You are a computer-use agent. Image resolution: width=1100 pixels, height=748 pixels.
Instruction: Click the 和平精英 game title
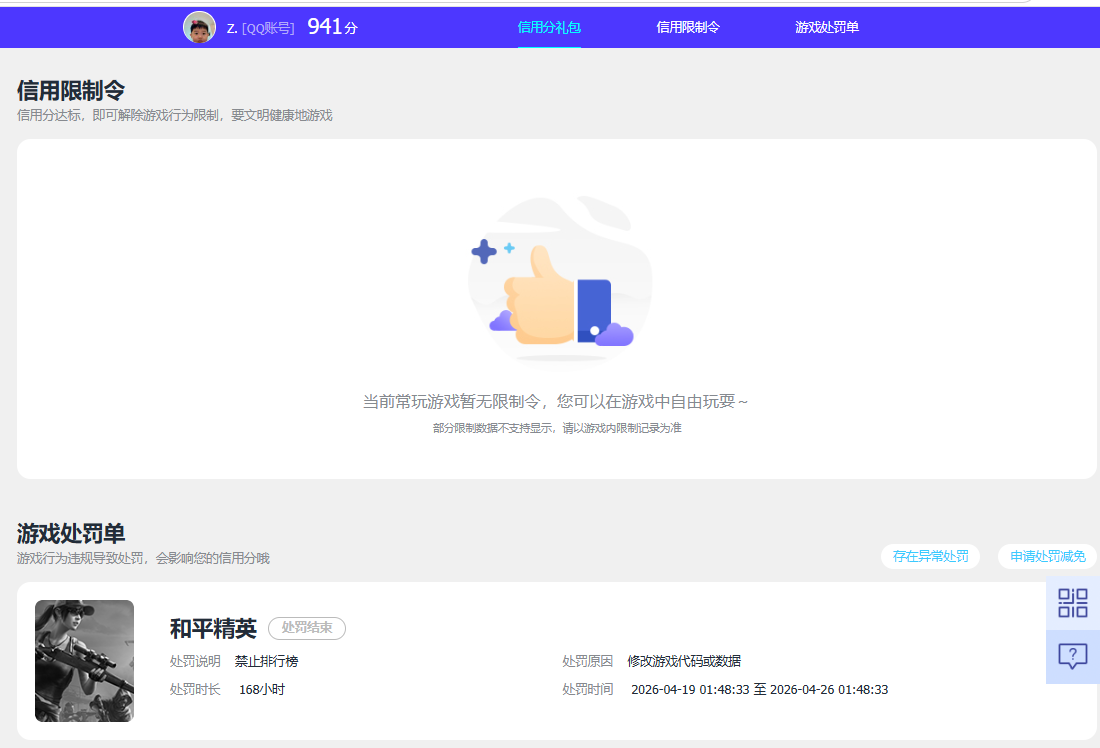(x=213, y=628)
